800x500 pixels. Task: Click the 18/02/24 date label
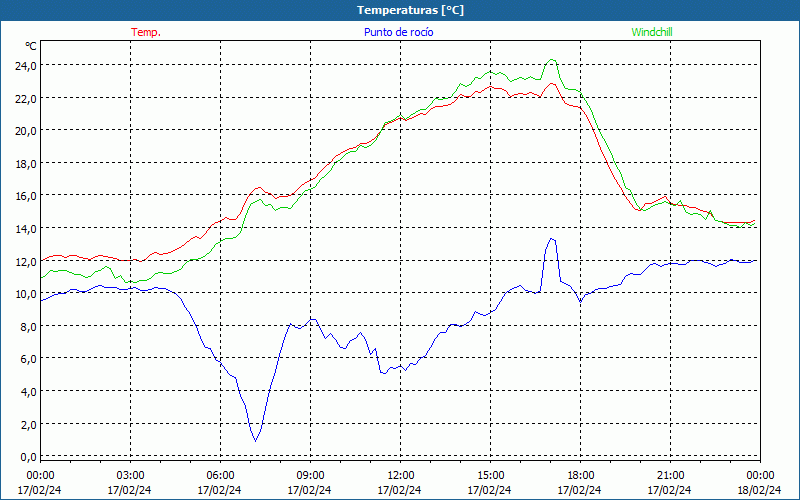point(760,490)
